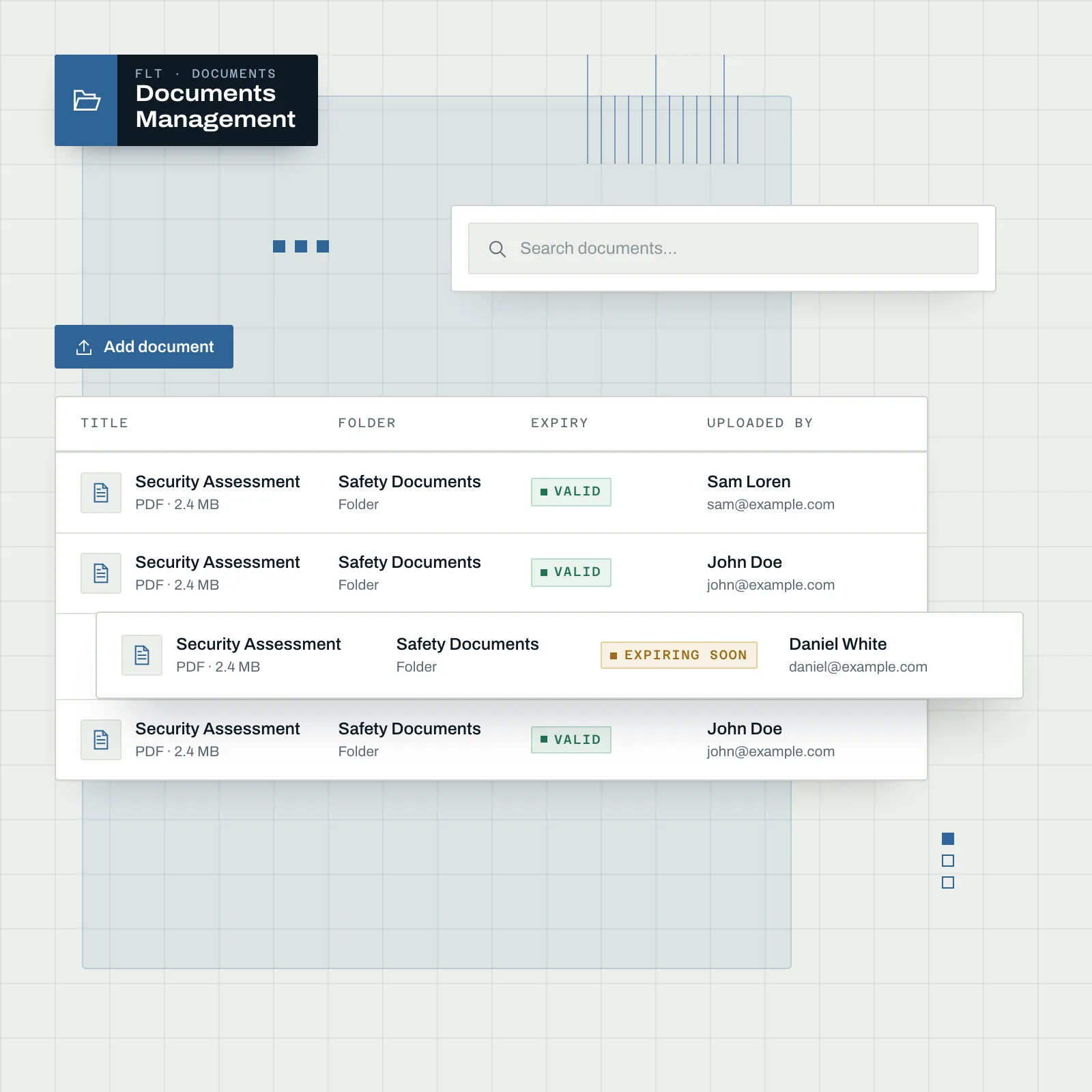Click the file icon beside the first John Doe document
1092x1092 pixels.
click(x=101, y=573)
